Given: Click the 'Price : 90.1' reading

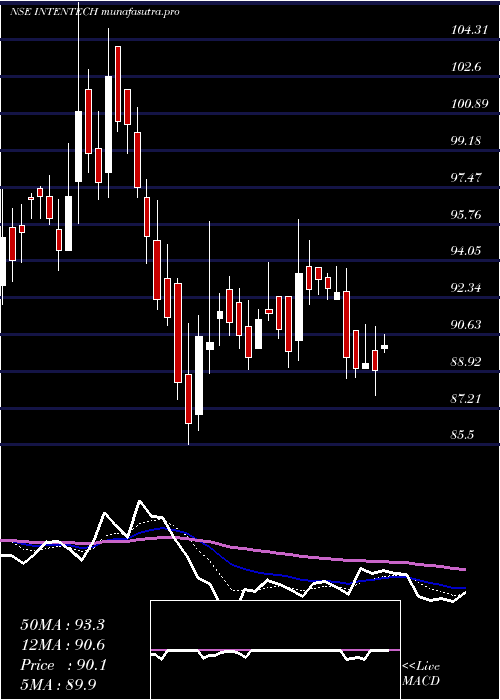Looking at the screenshot, I should (62, 666).
